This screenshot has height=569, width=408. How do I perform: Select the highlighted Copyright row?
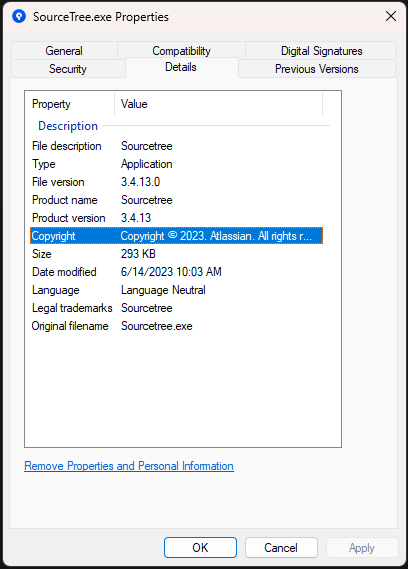[x=176, y=236]
